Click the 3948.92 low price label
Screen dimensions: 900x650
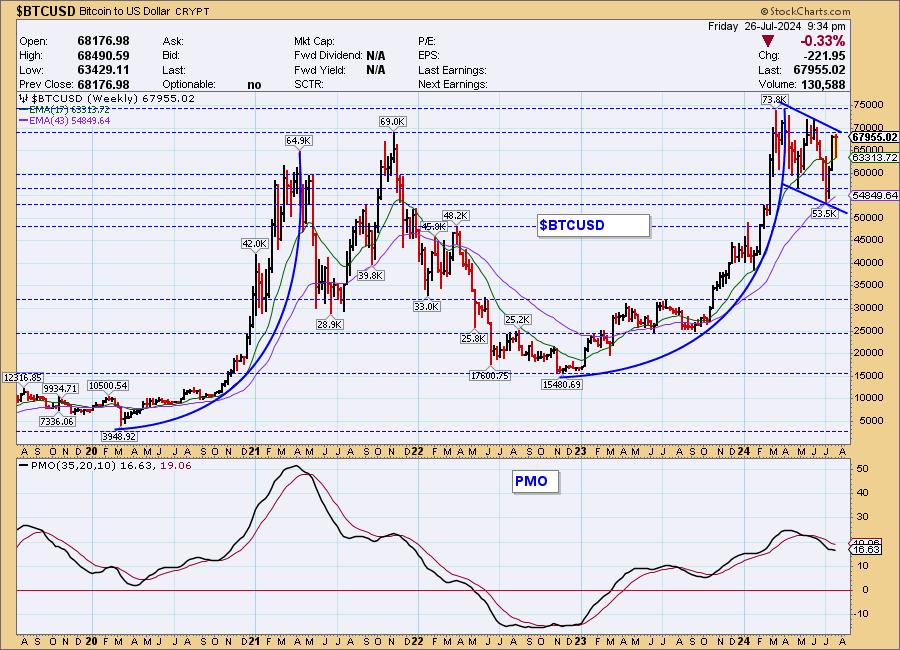(119, 436)
